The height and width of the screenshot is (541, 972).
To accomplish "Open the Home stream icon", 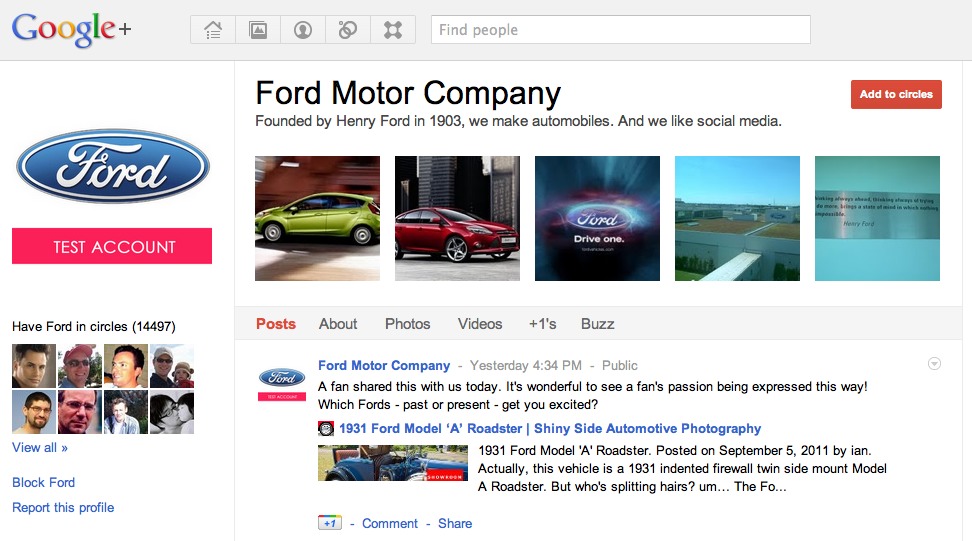I will click(213, 30).
